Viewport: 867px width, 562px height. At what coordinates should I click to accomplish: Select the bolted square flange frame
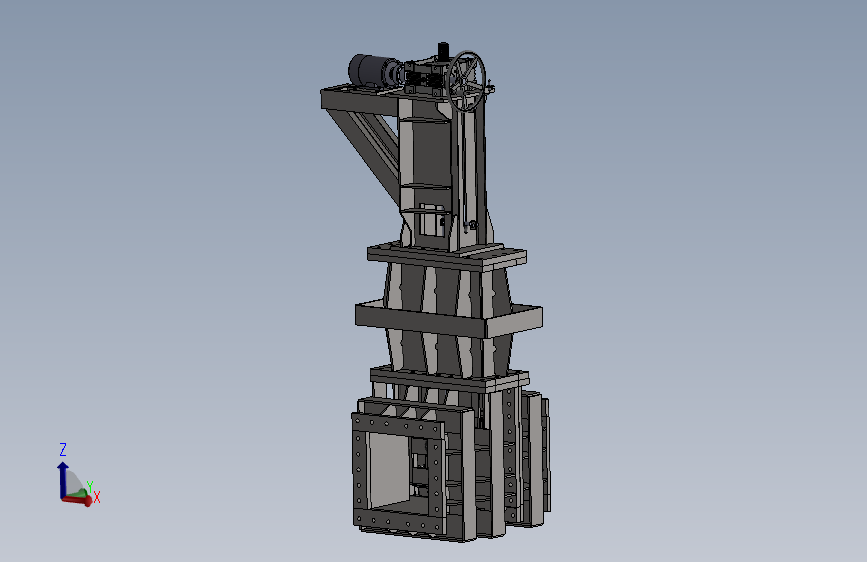[x=399, y=473]
